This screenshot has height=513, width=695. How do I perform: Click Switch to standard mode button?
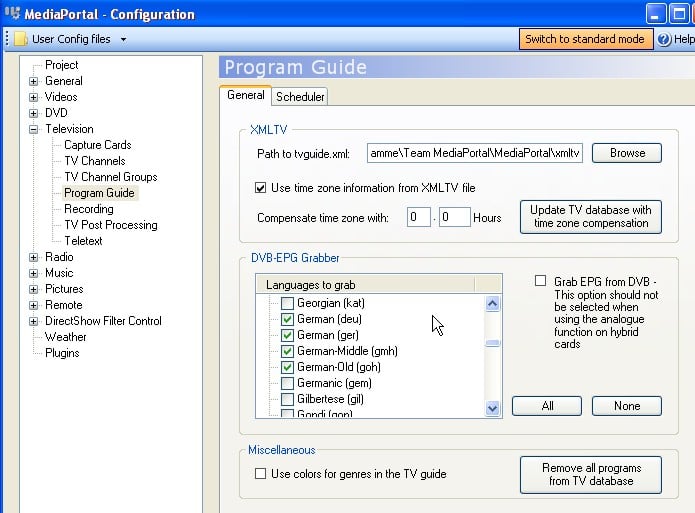click(585, 39)
